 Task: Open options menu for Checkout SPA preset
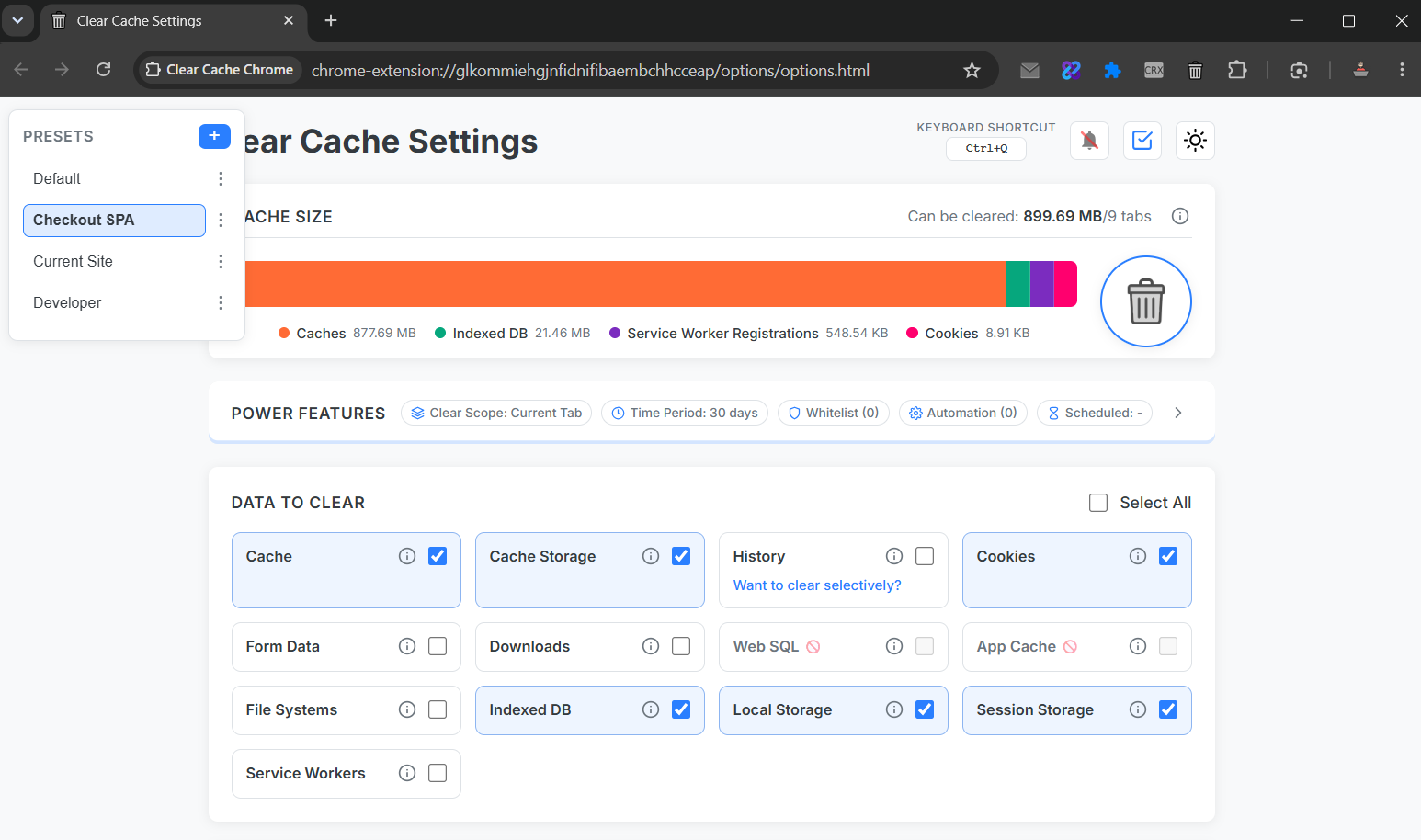221,220
